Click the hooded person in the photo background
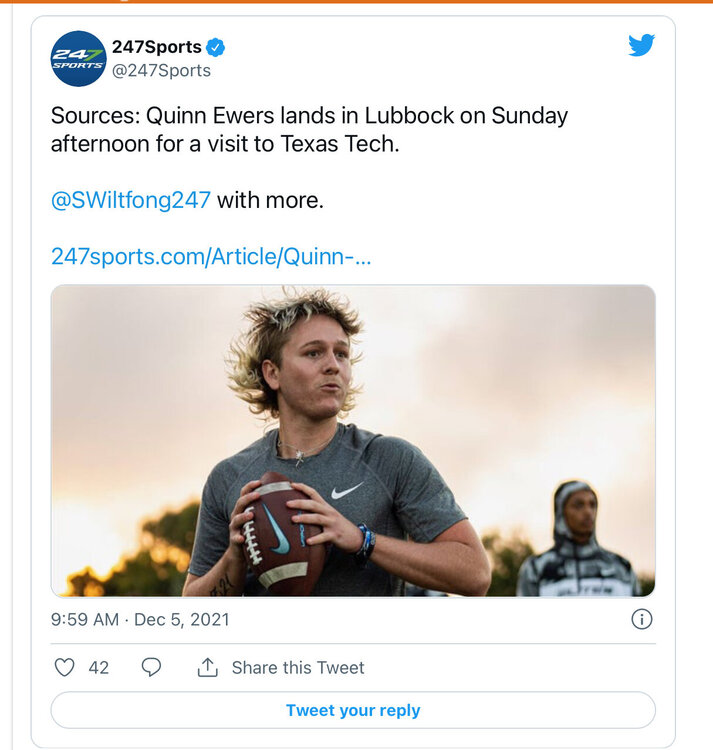This screenshot has height=750, width=713. [x=578, y=540]
